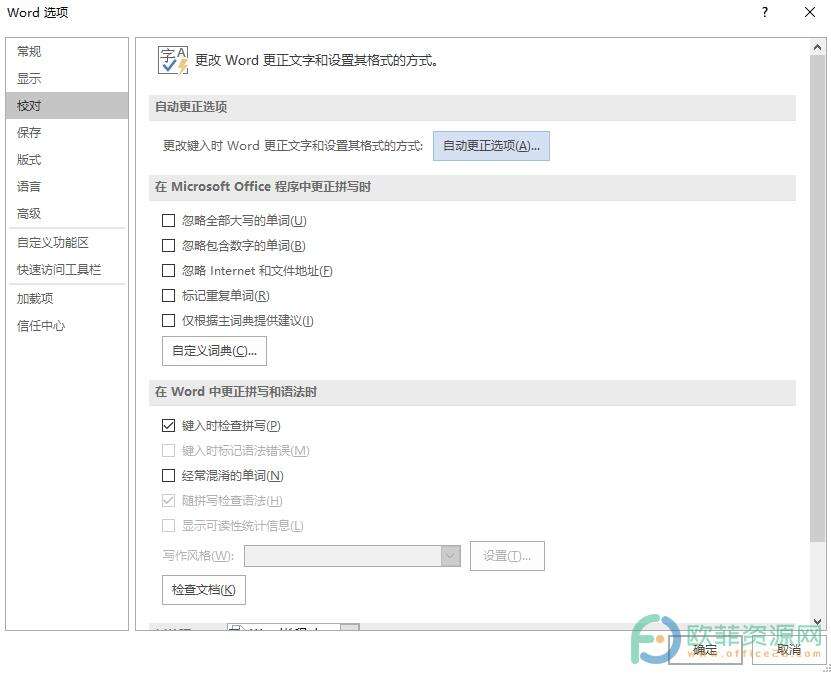Open the 语言 category

[x=67, y=187]
